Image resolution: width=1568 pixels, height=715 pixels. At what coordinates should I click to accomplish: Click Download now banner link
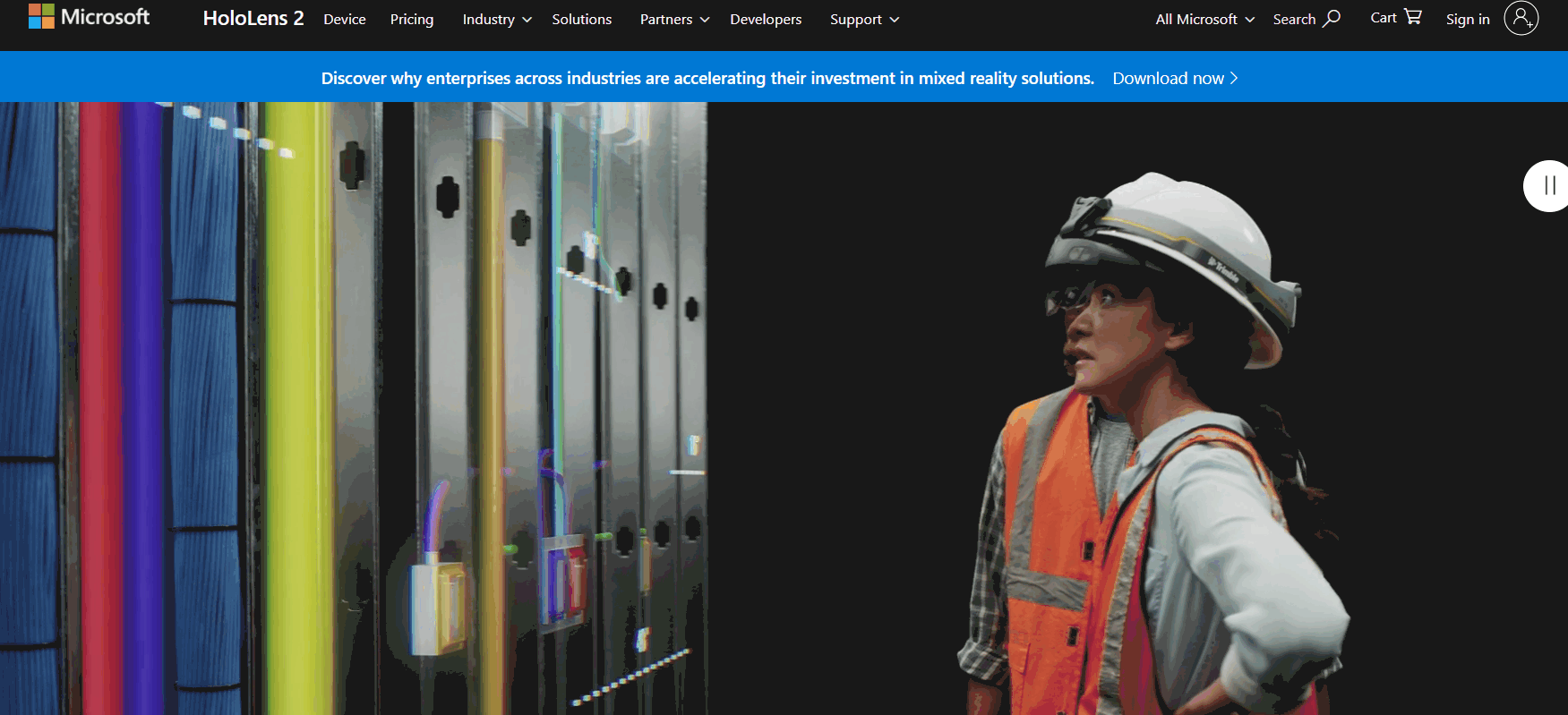[x=1175, y=78]
